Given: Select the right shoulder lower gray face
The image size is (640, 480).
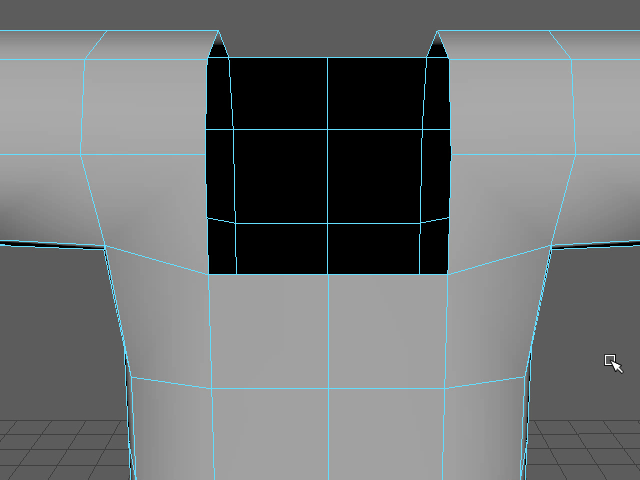Looking at the screenshot, I should [505, 200].
